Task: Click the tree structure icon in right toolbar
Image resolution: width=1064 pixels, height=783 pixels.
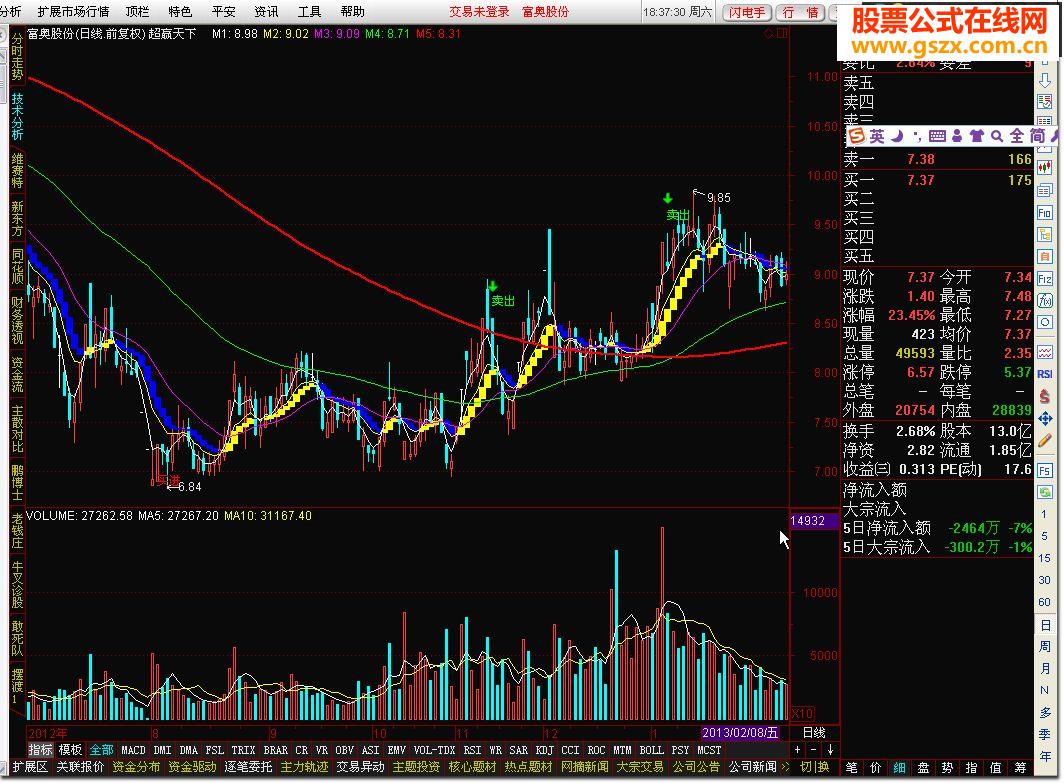Action: click(1045, 235)
